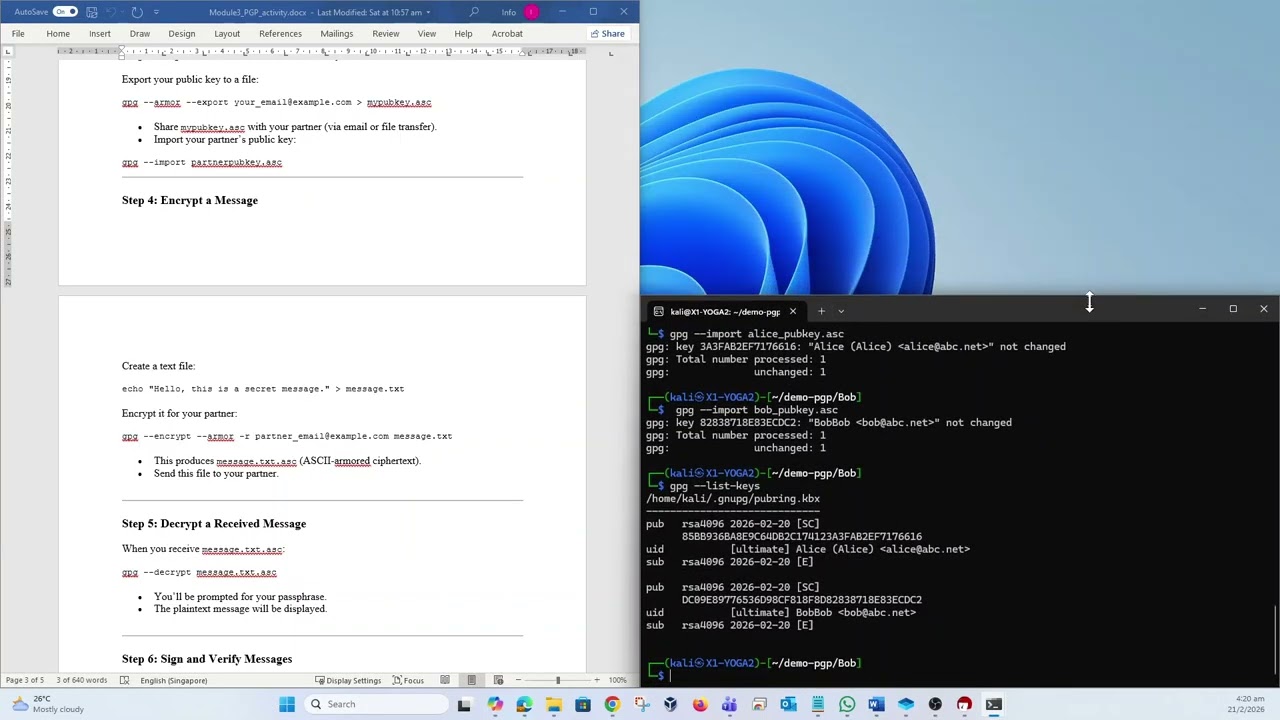Open Snipping Tool from the taskbar
Viewport: 1280px width, 720px height.
641,704
